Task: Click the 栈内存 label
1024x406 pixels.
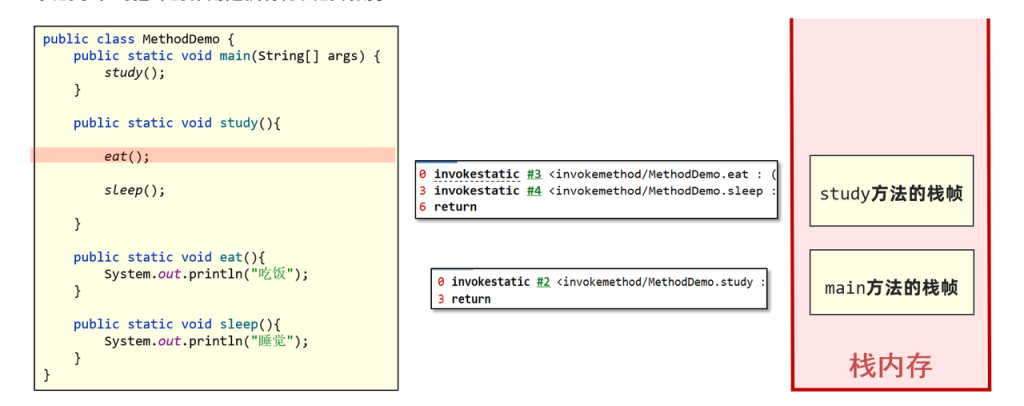Action: click(x=890, y=367)
